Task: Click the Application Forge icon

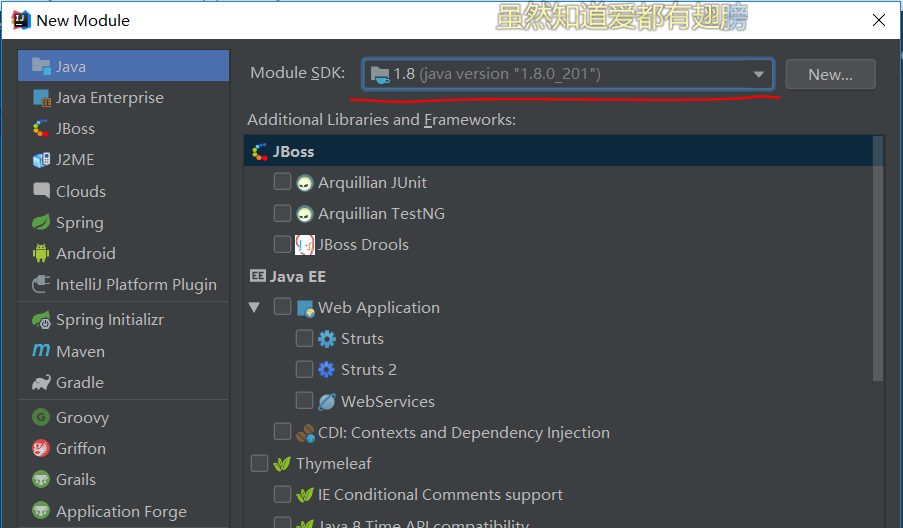Action: tap(41, 511)
